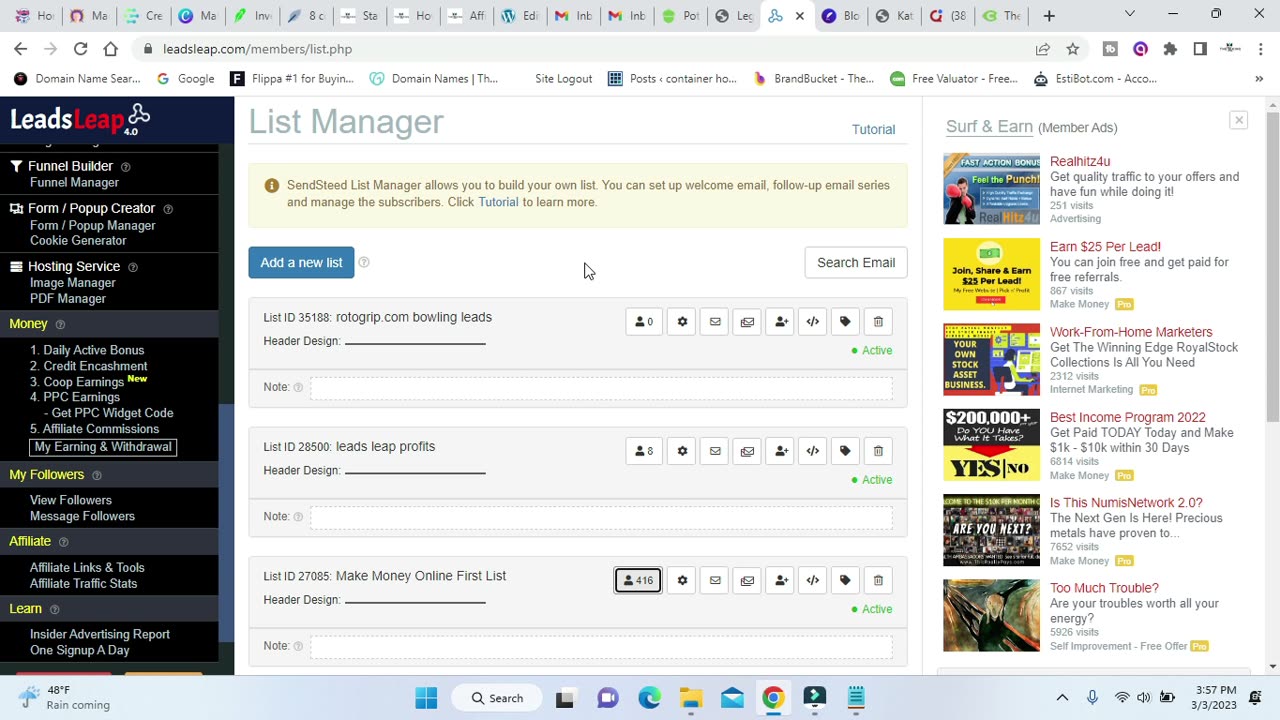This screenshot has height=720, width=1280.
Task: Get embed code for Make Money Online First List
Action: [x=813, y=580]
